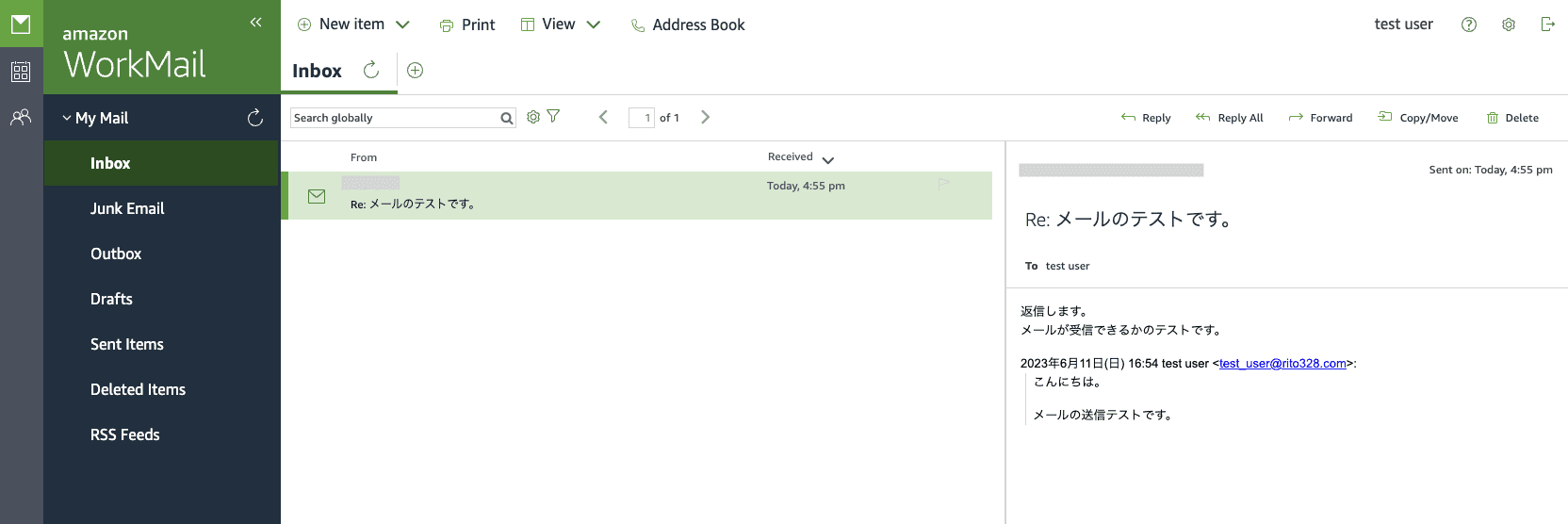1568x524 pixels.
Task: Click the Reply All button
Action: [x=1230, y=118]
